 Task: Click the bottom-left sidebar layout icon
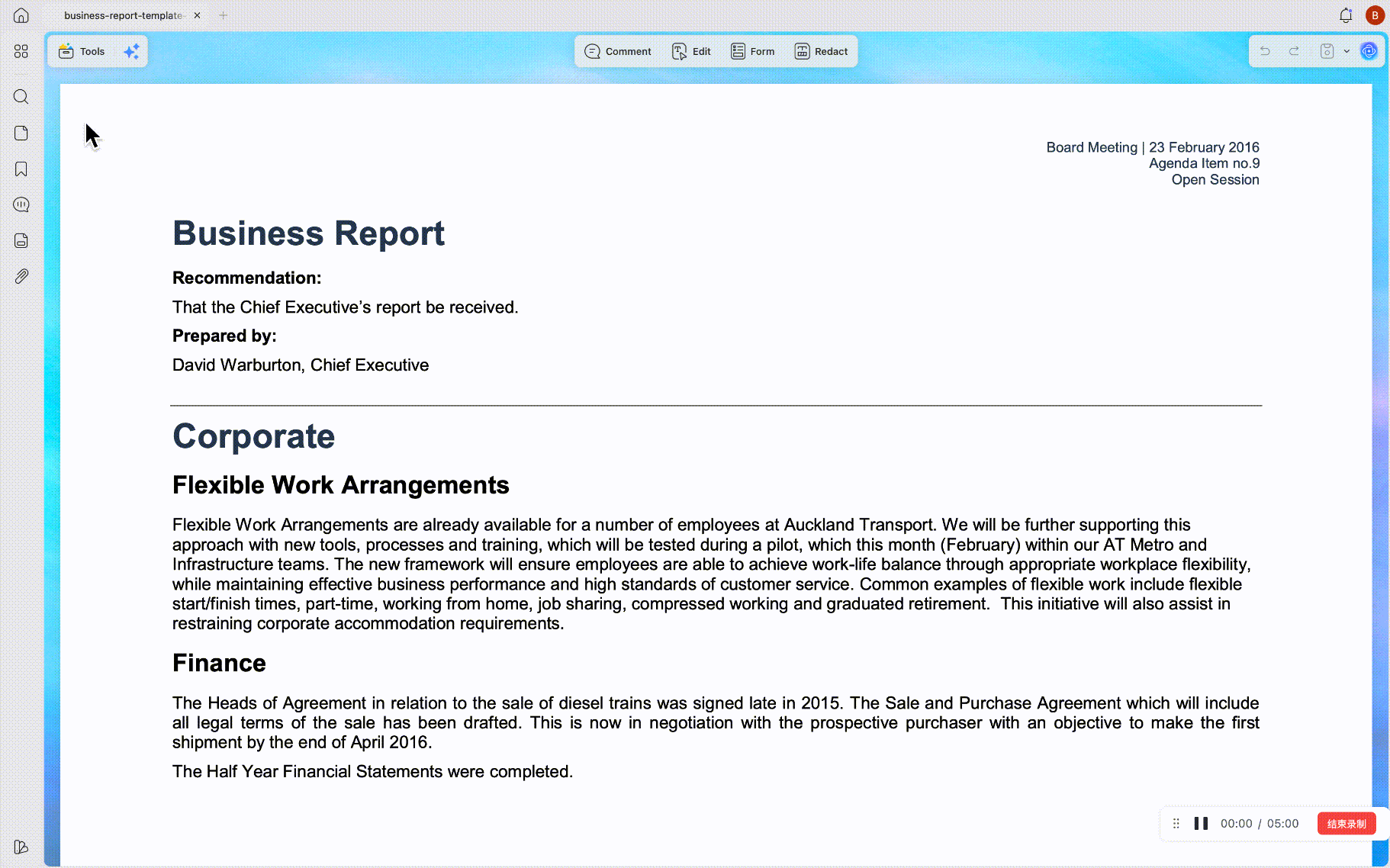tap(21, 847)
